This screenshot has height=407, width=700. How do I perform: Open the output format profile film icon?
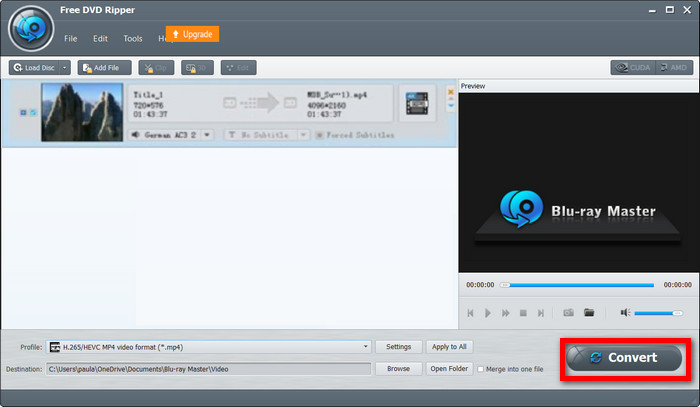click(x=417, y=103)
